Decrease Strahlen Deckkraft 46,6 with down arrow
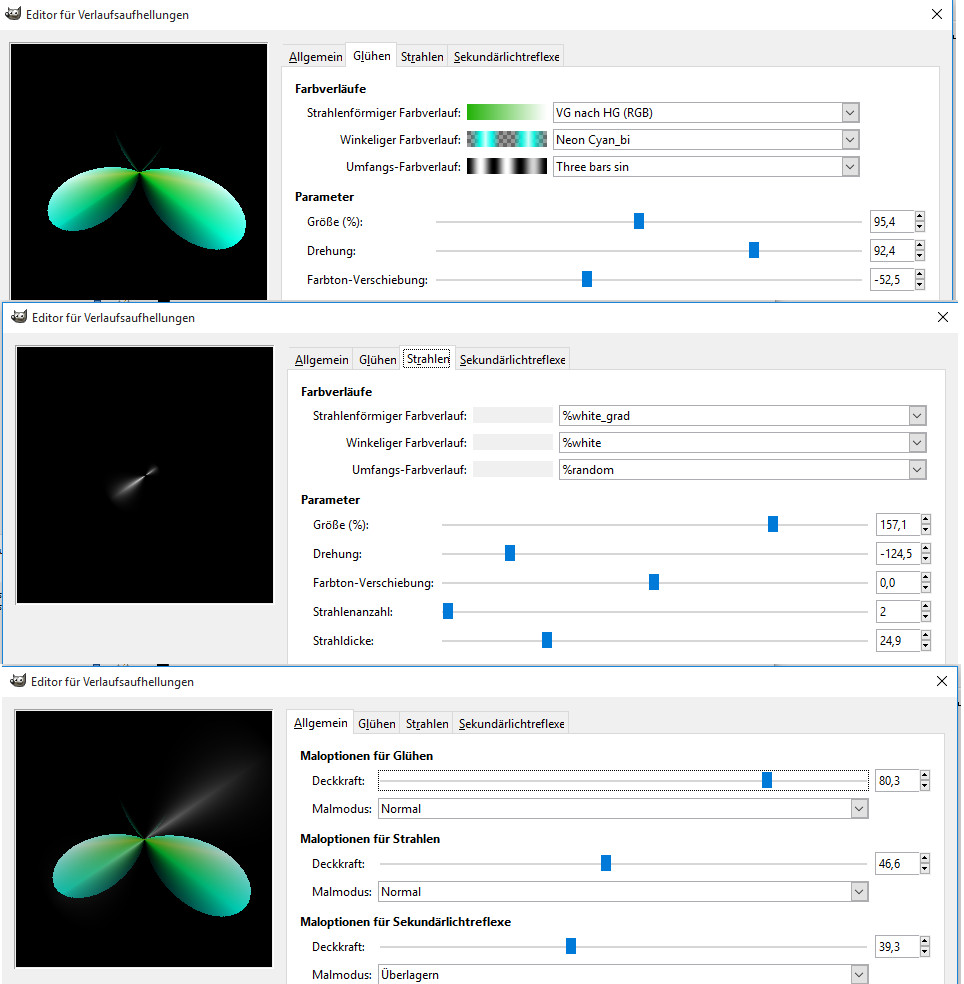Viewport: 964px width, 984px height. [924, 869]
